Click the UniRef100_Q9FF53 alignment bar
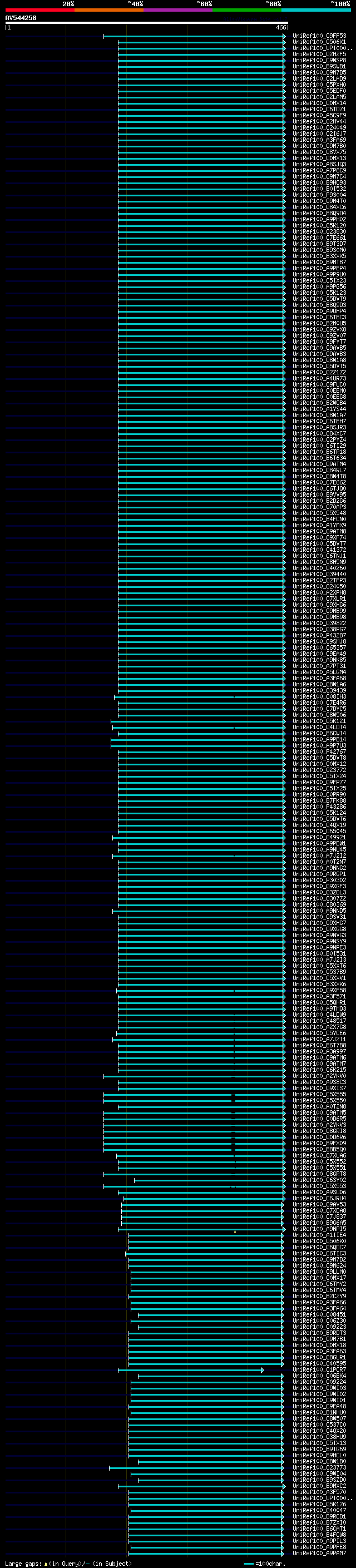The image size is (356, 1568). tap(194, 36)
